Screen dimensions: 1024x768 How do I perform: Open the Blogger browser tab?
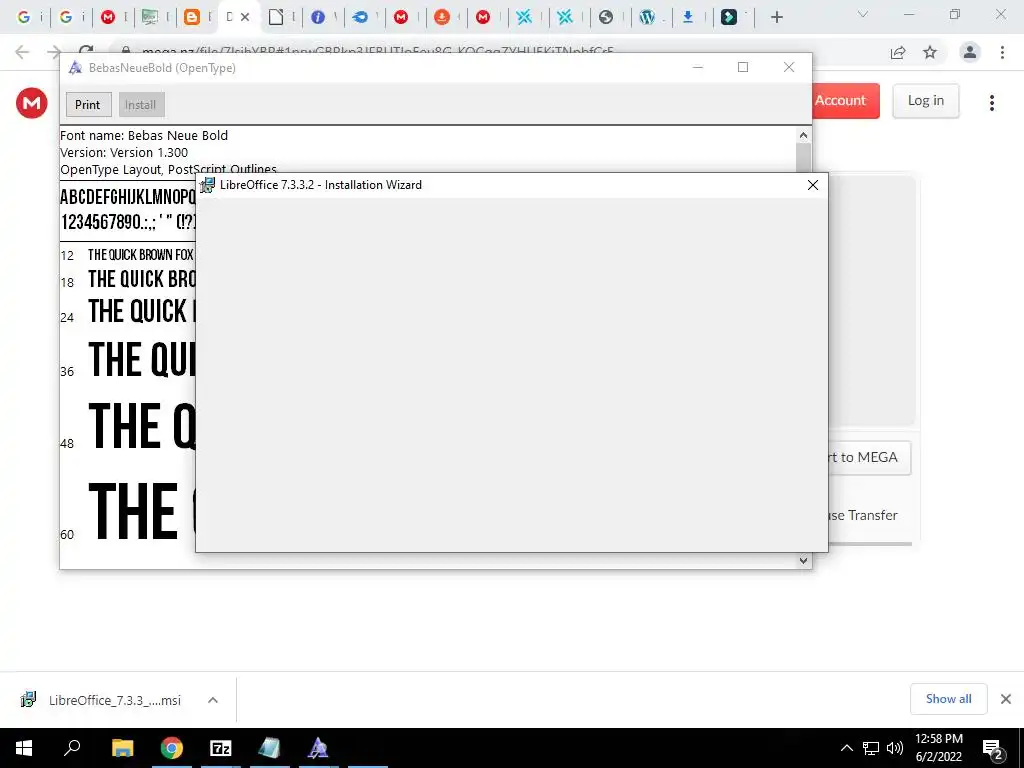pyautogui.click(x=192, y=17)
